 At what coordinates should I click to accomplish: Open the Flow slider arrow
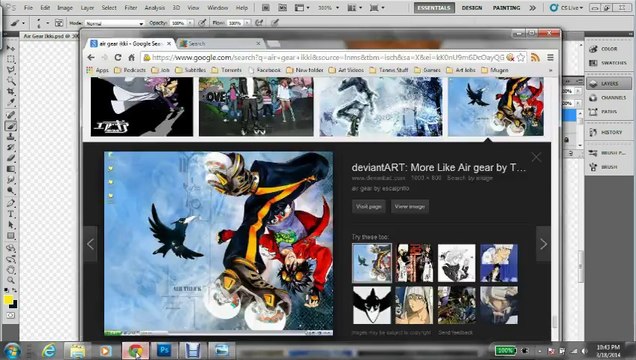pos(247,23)
